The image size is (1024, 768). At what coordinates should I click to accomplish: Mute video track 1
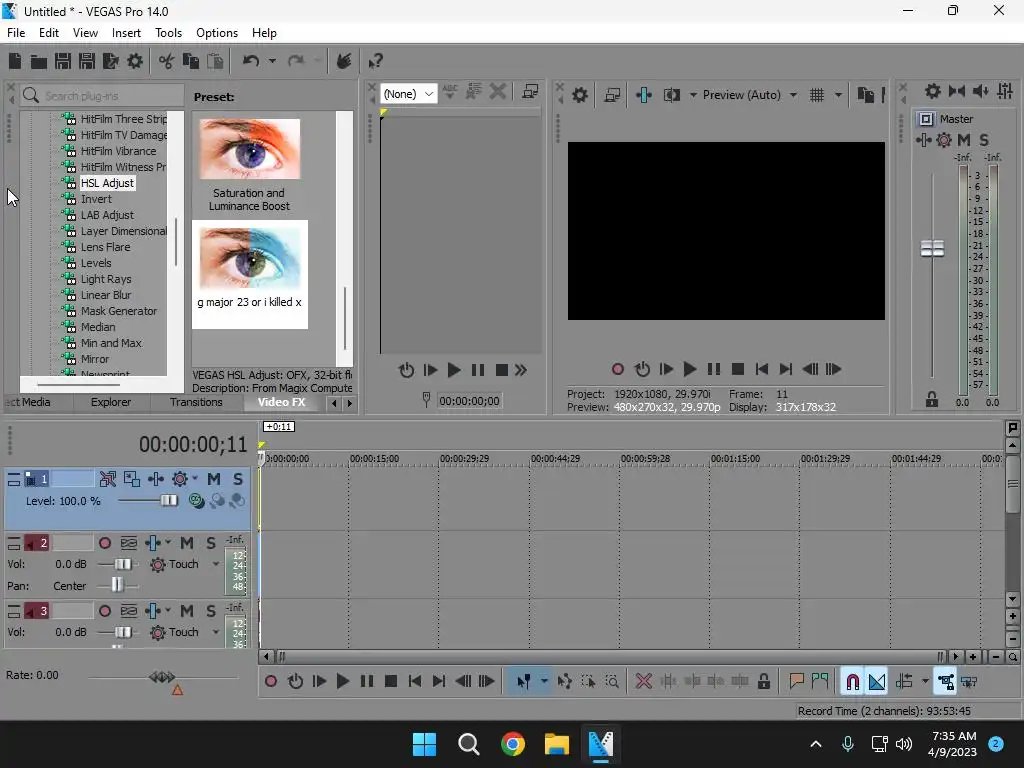pos(214,479)
